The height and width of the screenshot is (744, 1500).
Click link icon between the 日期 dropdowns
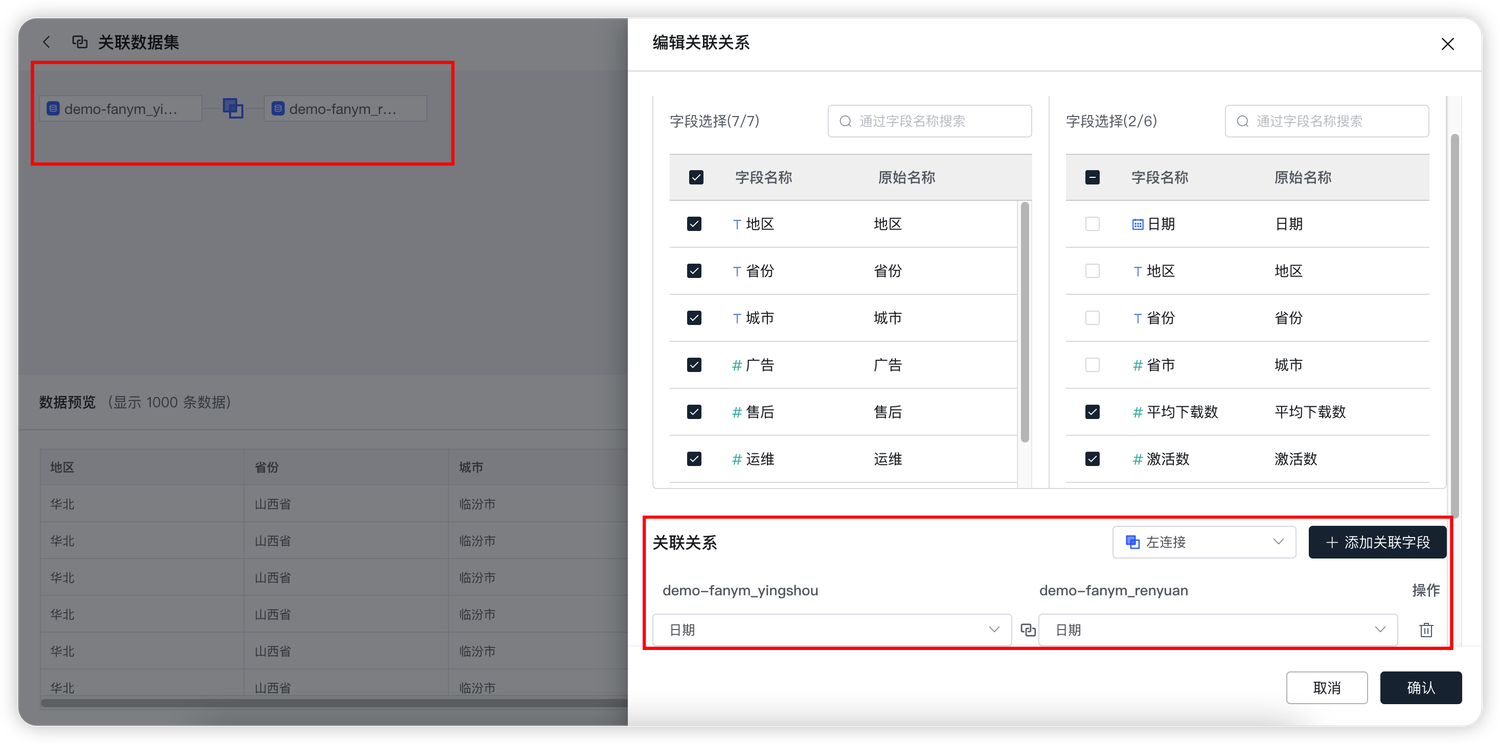click(x=1027, y=630)
